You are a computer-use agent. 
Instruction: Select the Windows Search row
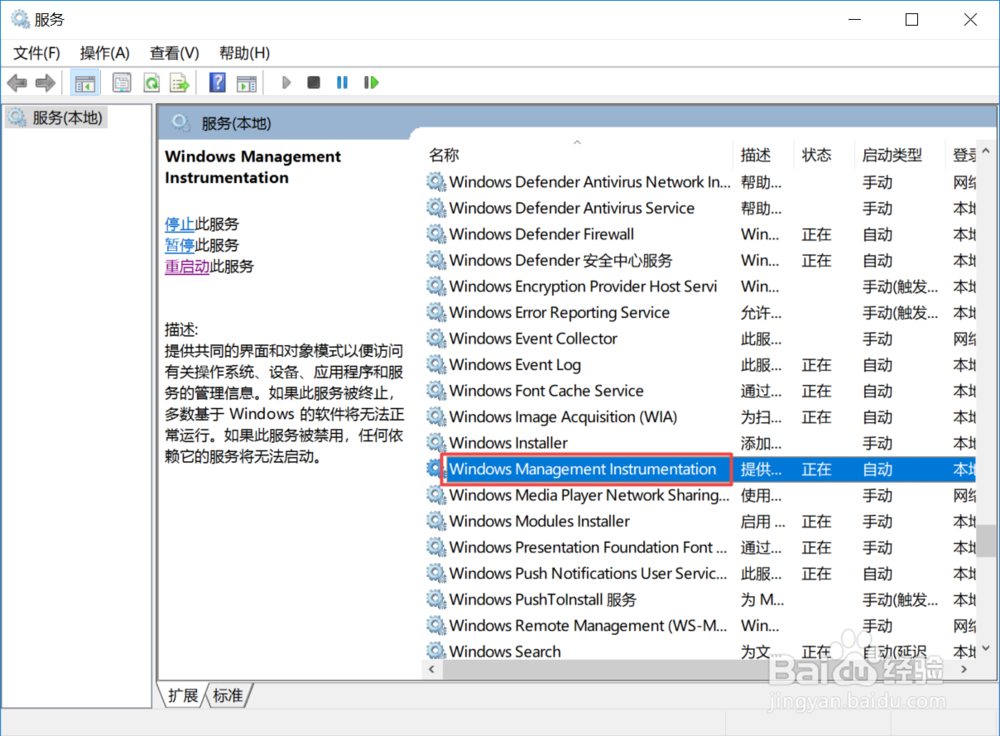(x=700, y=651)
